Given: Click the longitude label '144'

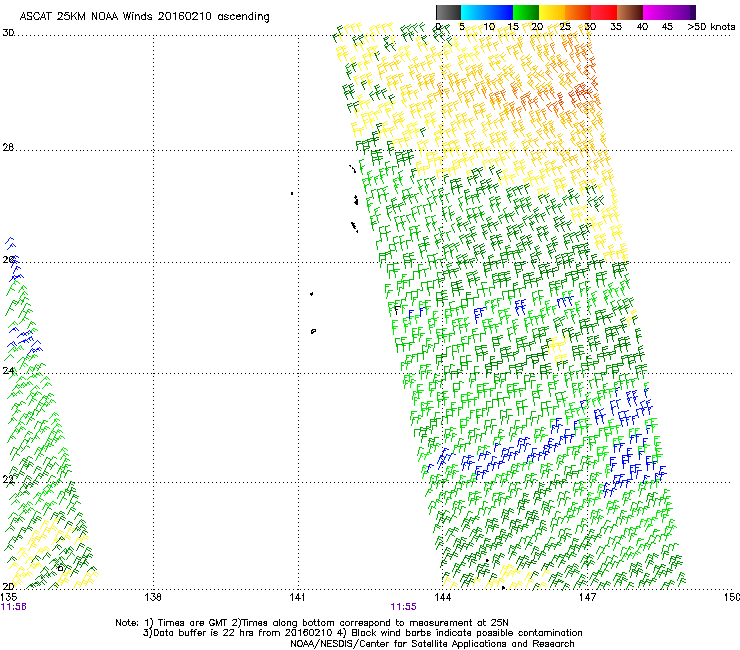Looking at the screenshot, I should [x=442, y=597].
